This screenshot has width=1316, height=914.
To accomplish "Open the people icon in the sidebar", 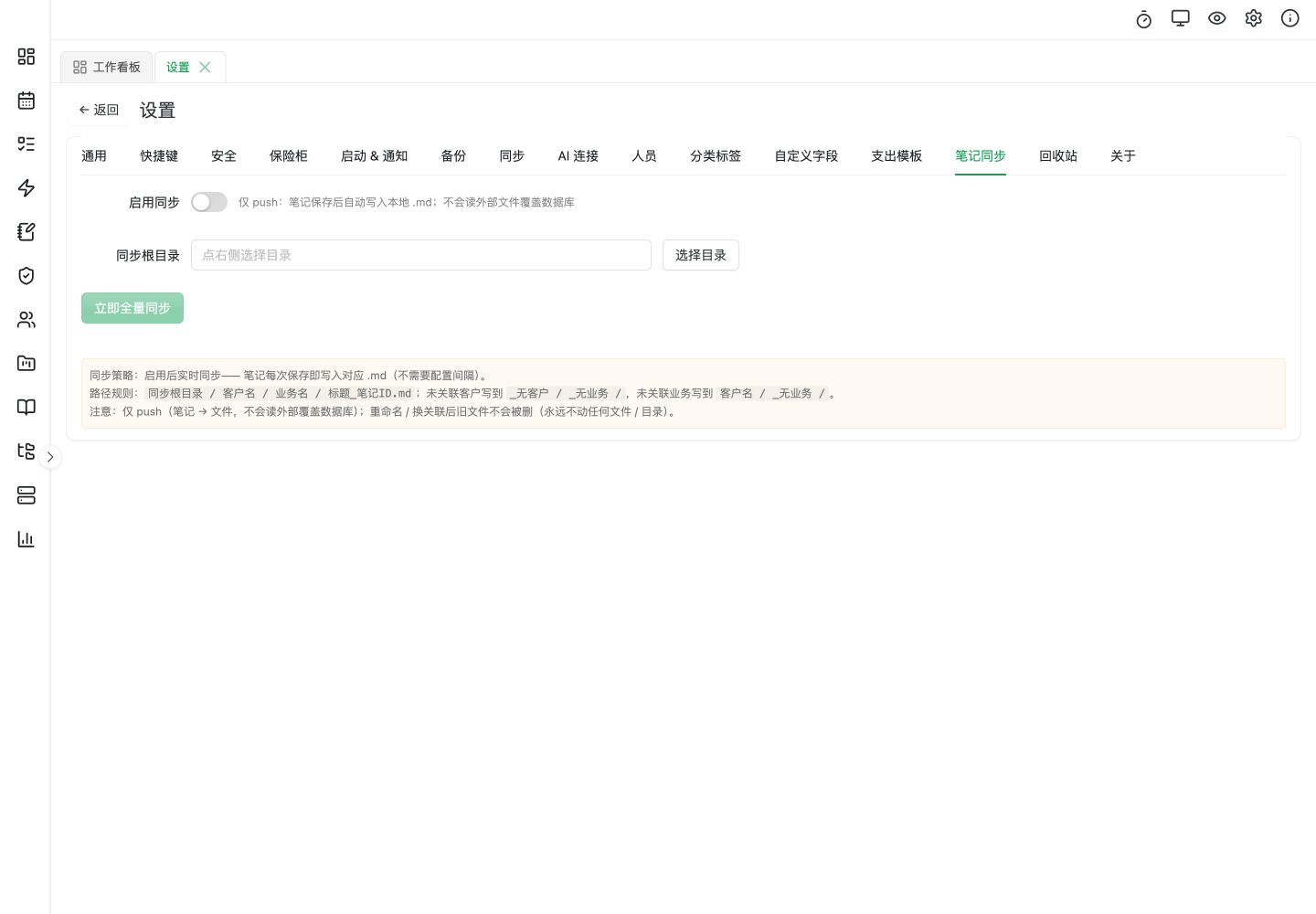I will [27, 320].
